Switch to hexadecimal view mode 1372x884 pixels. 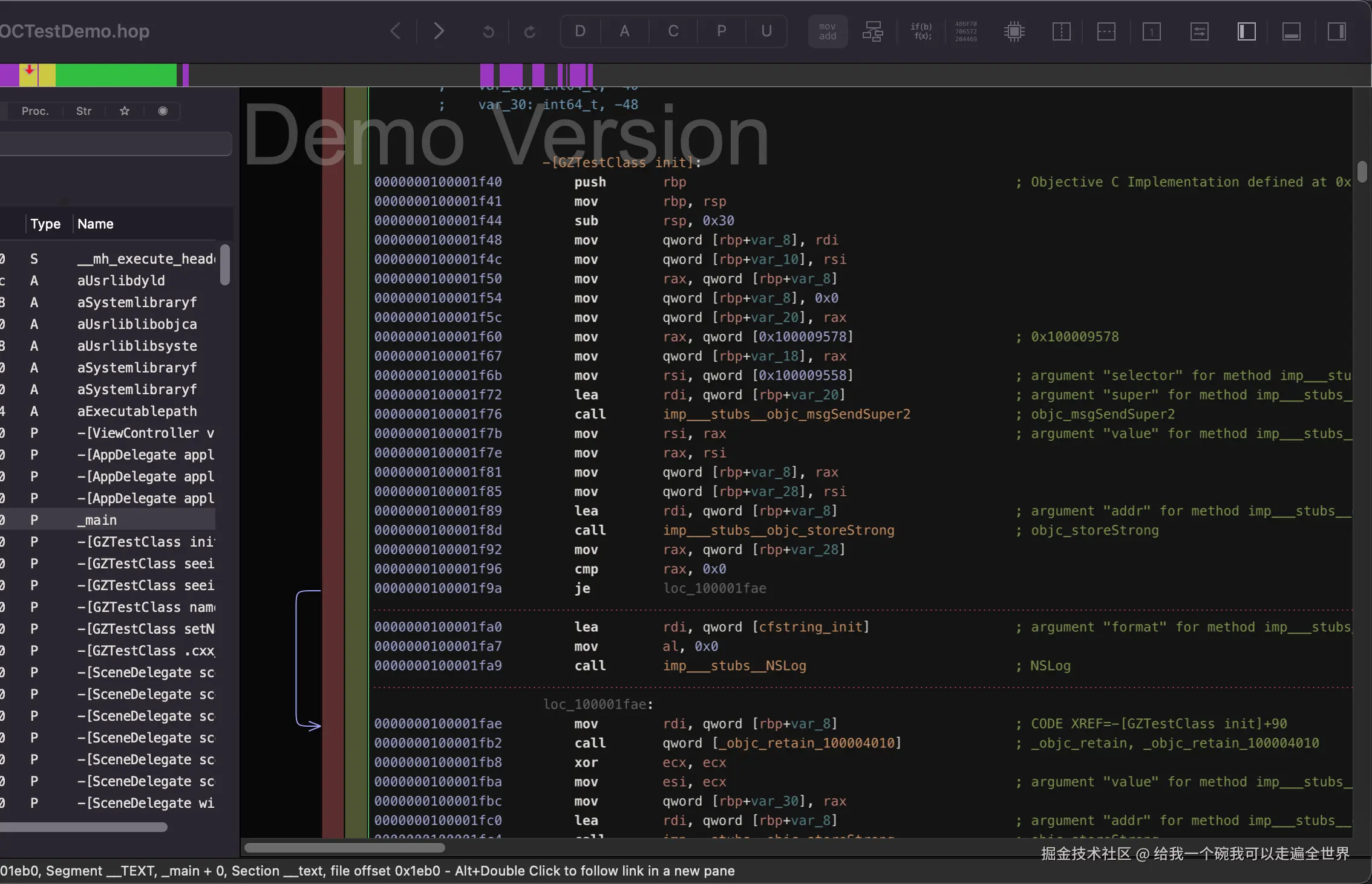point(965,31)
